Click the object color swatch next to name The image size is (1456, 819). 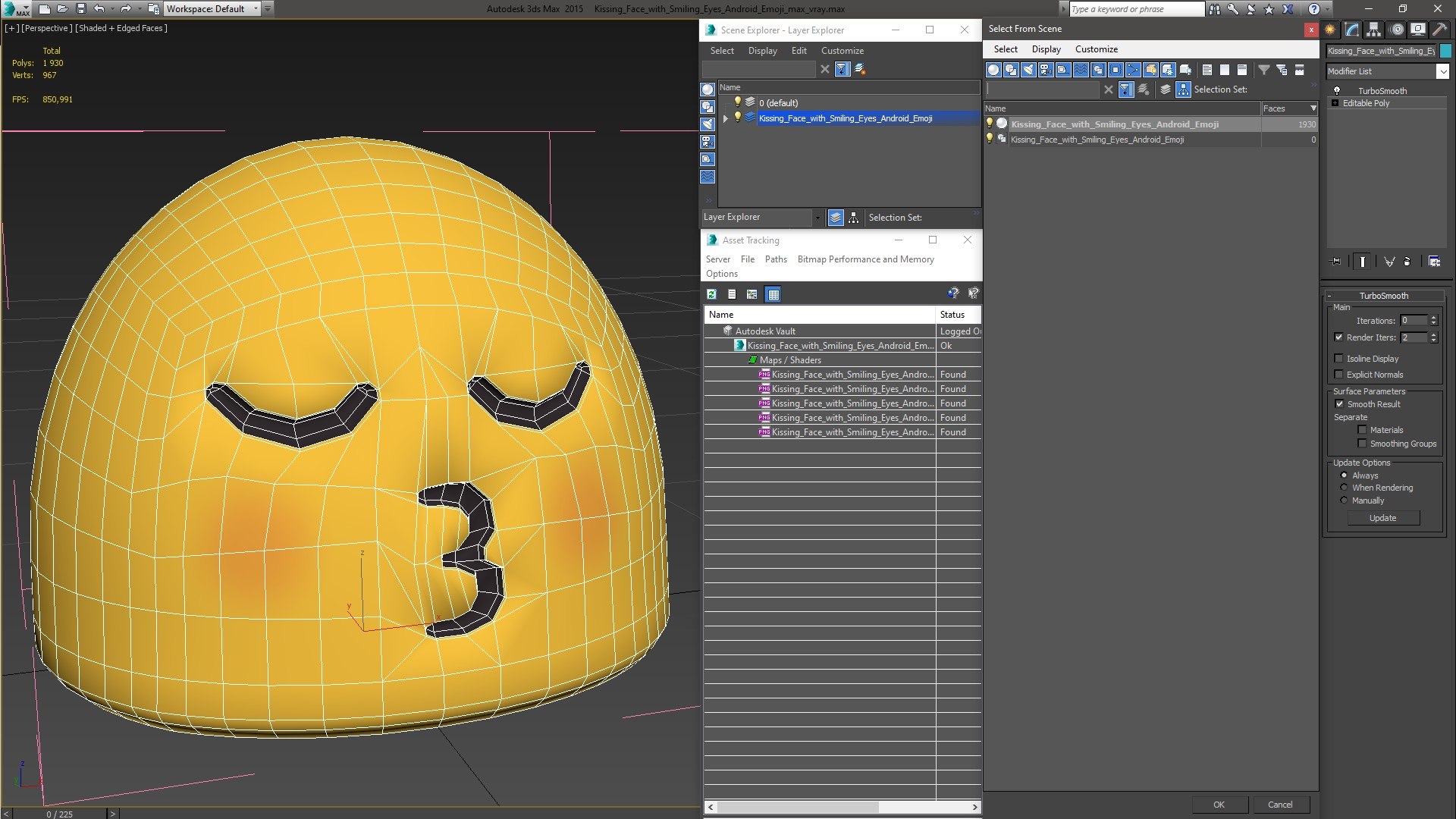[x=1445, y=51]
